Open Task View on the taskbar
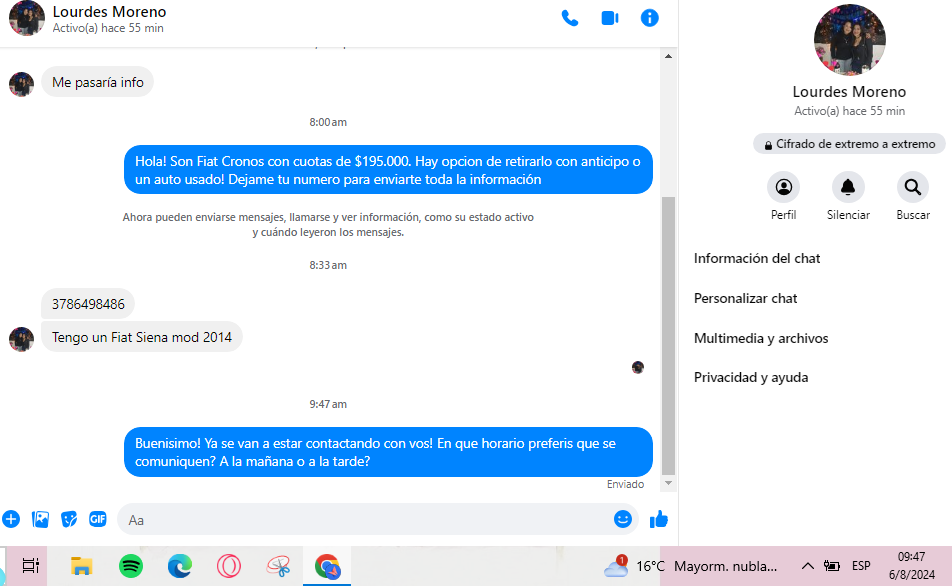Viewport: 952px width, 586px height. (30, 567)
